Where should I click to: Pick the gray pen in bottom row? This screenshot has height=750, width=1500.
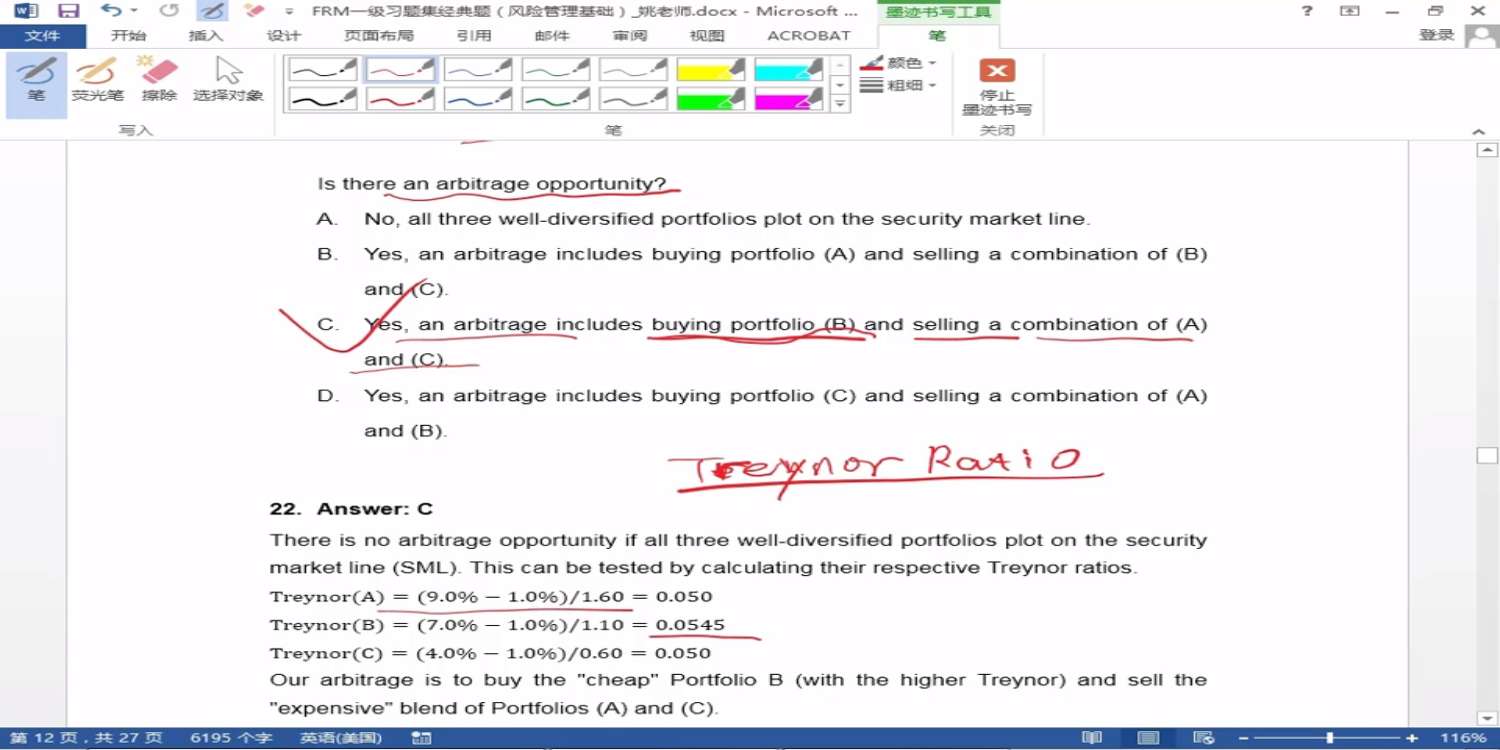(x=634, y=98)
